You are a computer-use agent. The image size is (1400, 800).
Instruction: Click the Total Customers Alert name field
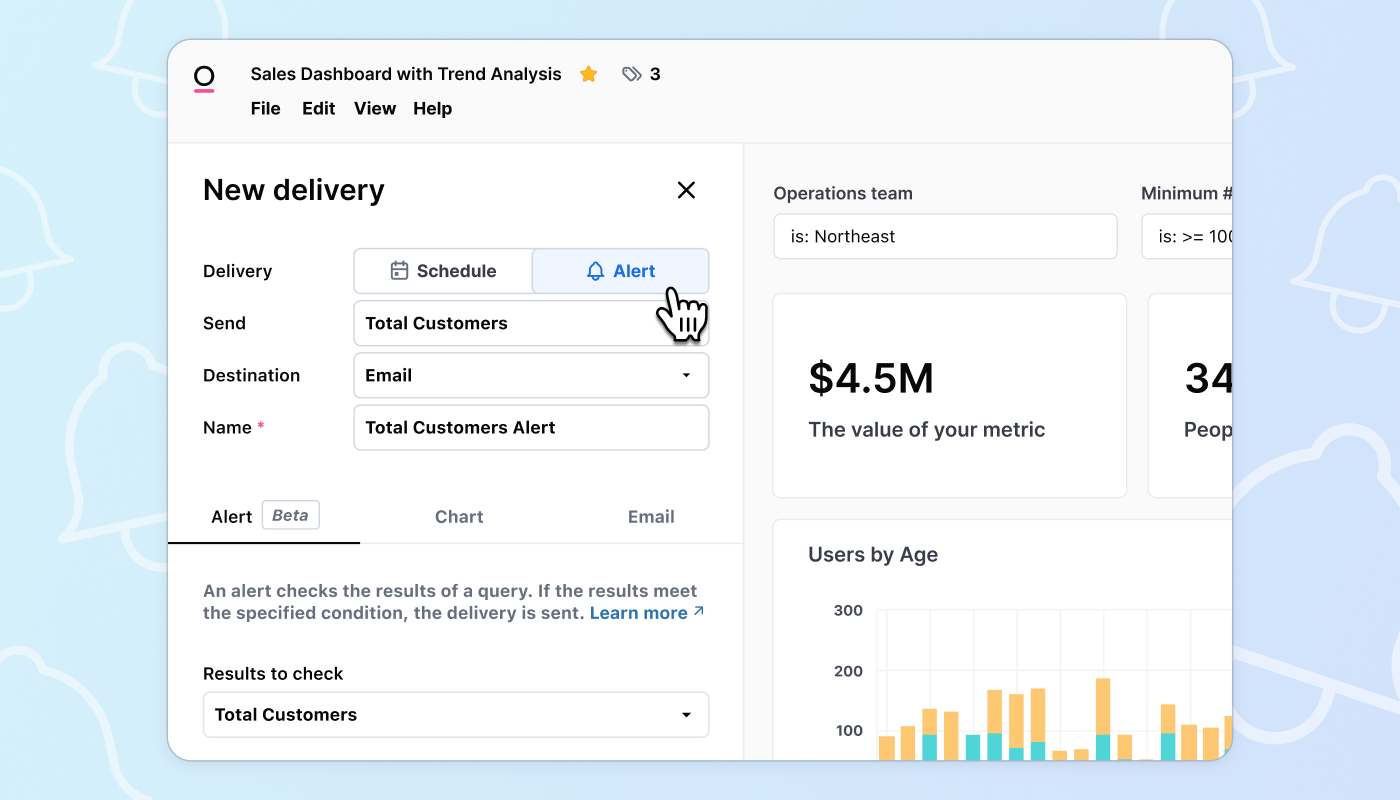pyautogui.click(x=531, y=427)
